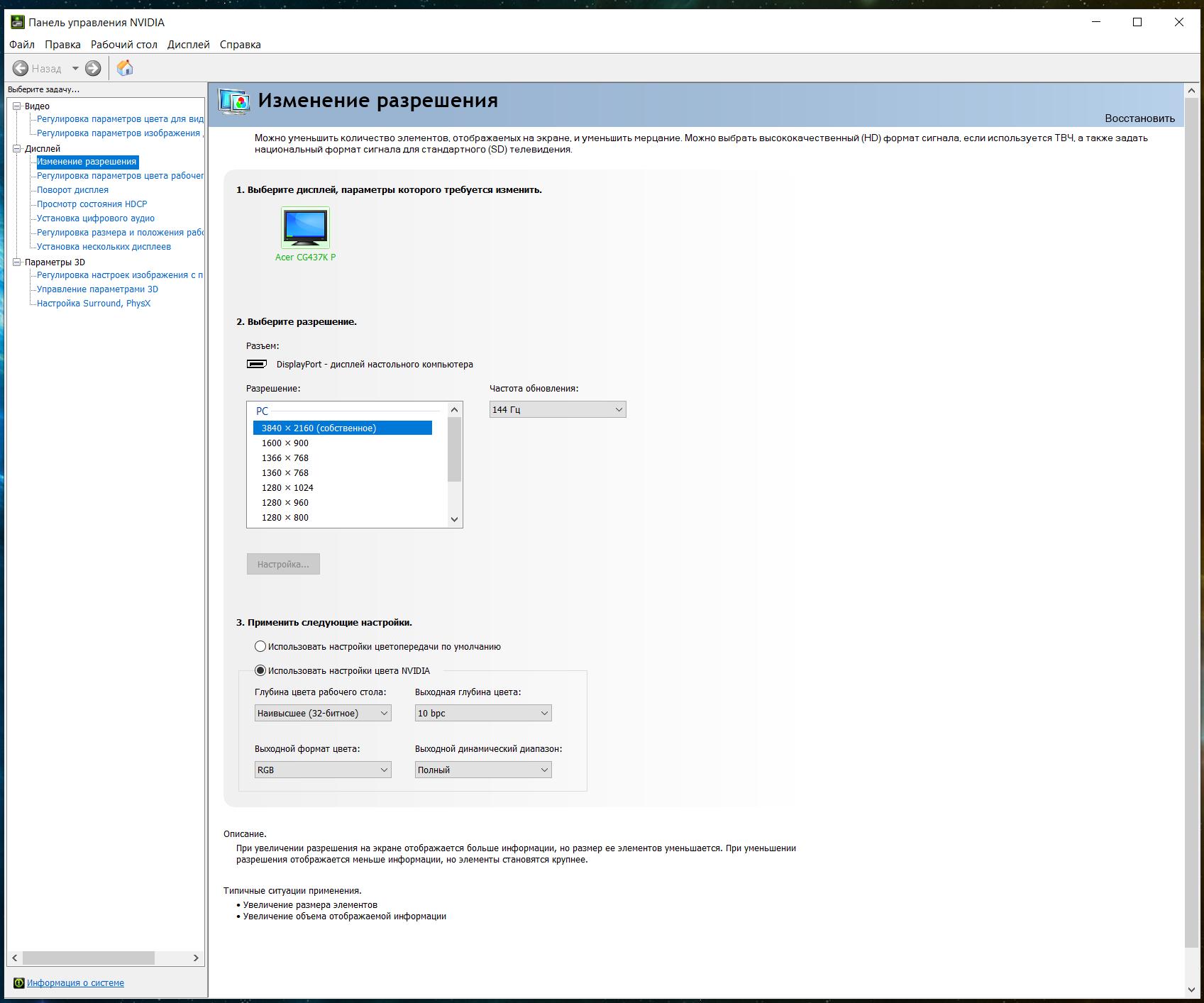Select resolution 3840 × 2160 (собственное)
The width and height of the screenshot is (1204, 1003).
[x=343, y=428]
